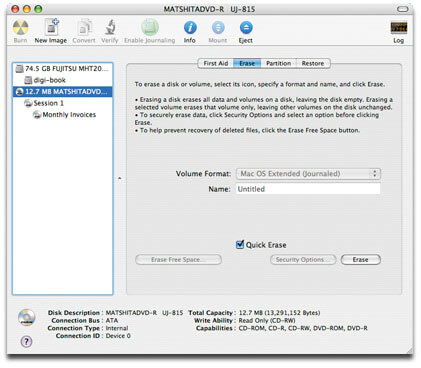
Task: Click the Mount toolbar icon
Action: (218, 28)
